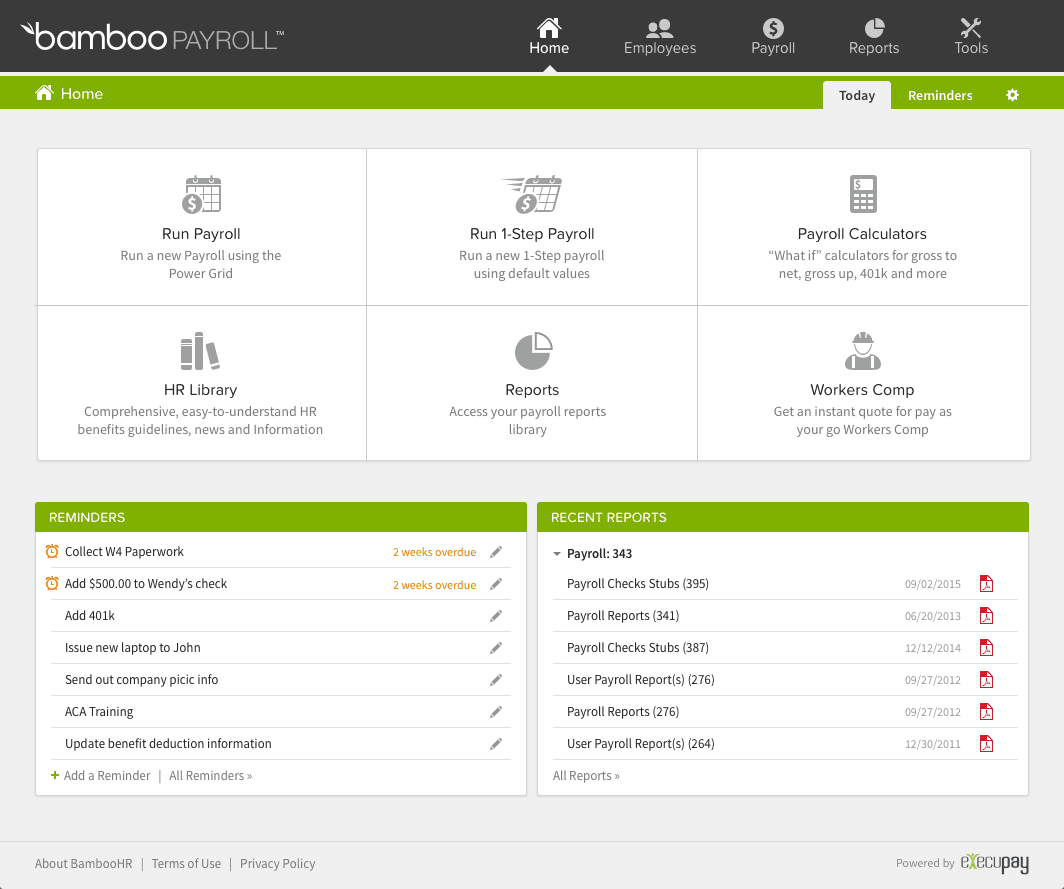Screen dimensions: 1064x889
Task: Select the Today tab
Action: point(856,95)
